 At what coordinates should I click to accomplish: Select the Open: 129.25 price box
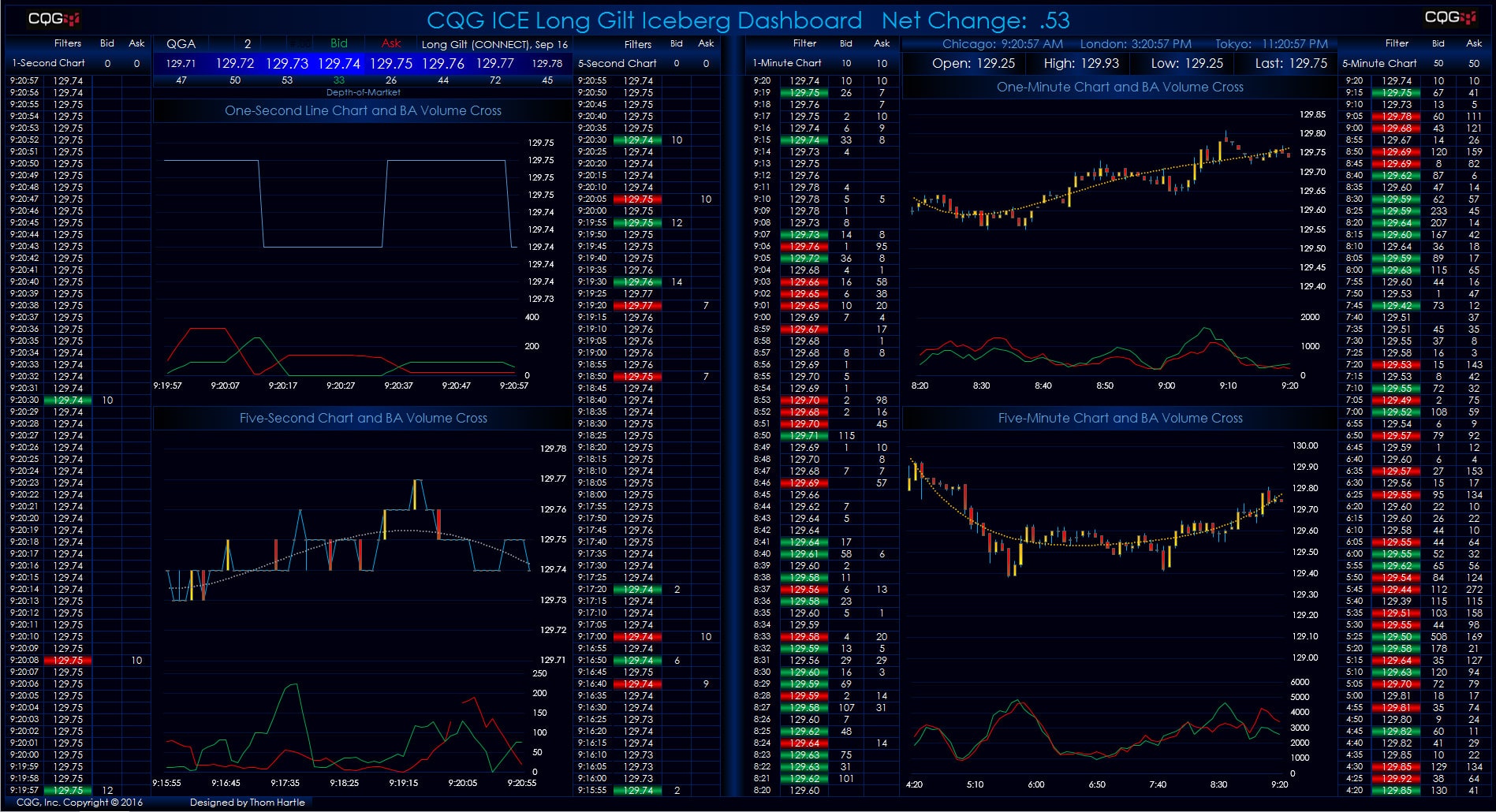pyautogui.click(x=972, y=63)
